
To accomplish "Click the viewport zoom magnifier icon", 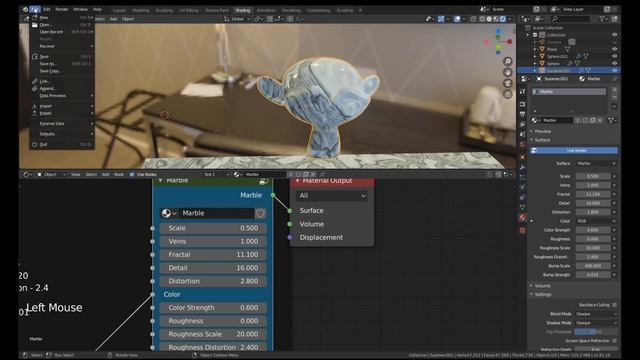I will [508, 61].
